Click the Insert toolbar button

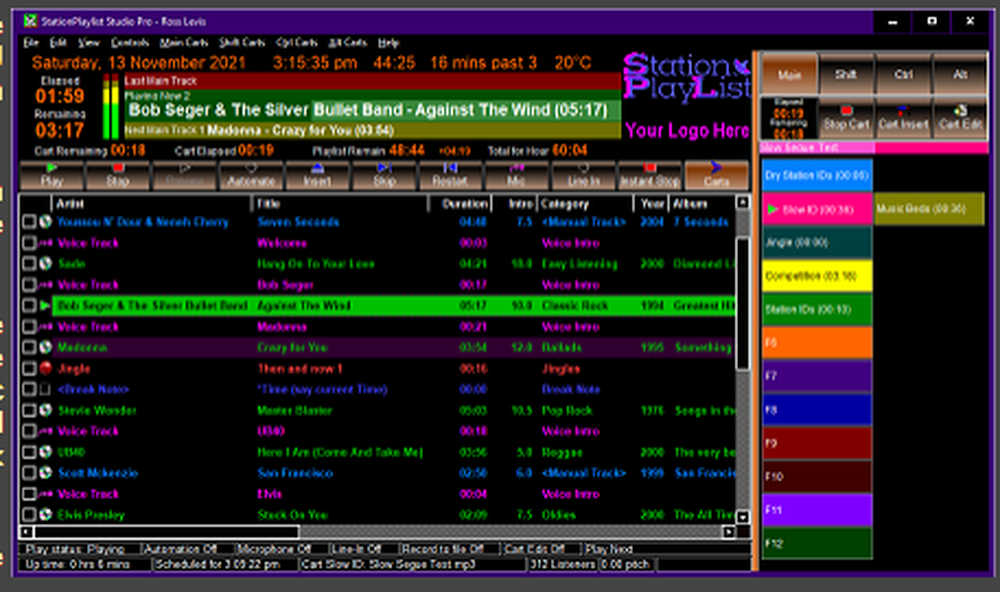317,175
